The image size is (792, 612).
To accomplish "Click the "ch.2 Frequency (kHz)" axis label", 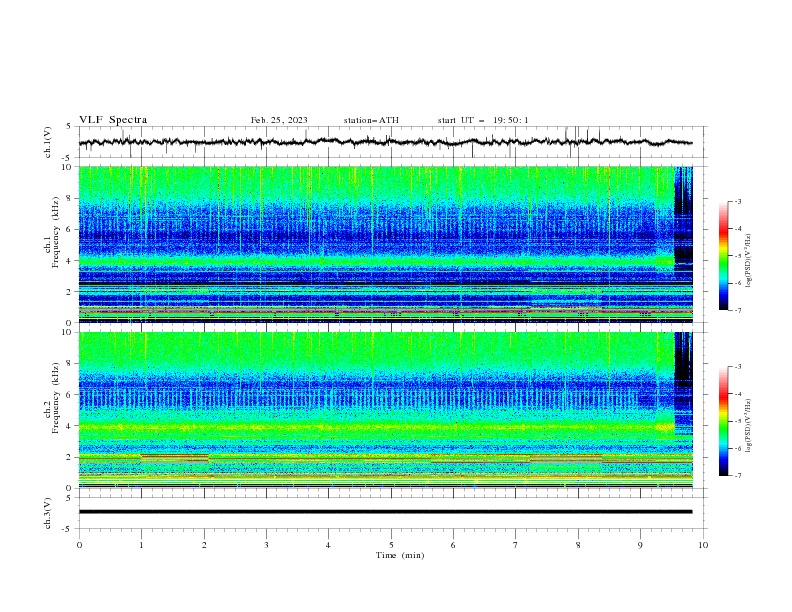I will click(52, 398).
